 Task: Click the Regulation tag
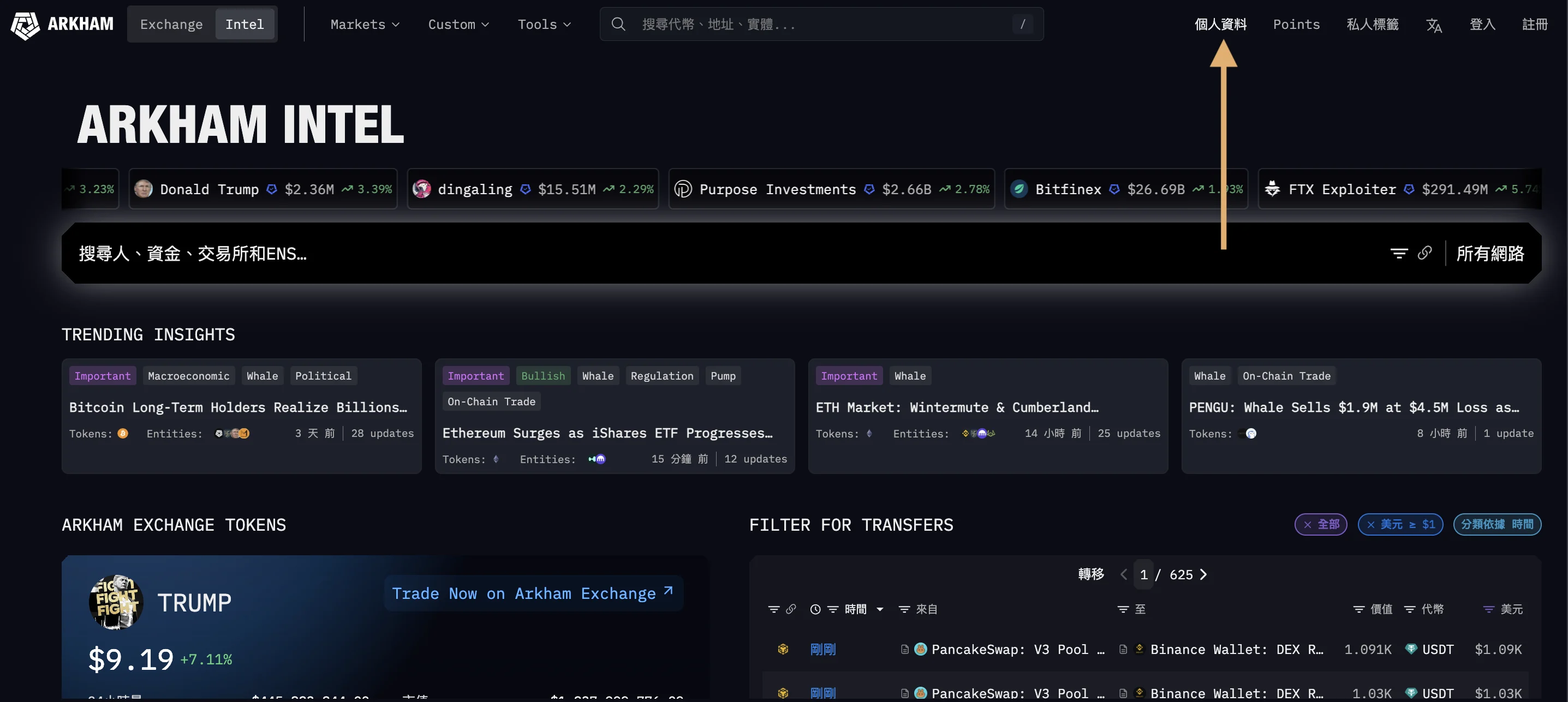pos(661,376)
